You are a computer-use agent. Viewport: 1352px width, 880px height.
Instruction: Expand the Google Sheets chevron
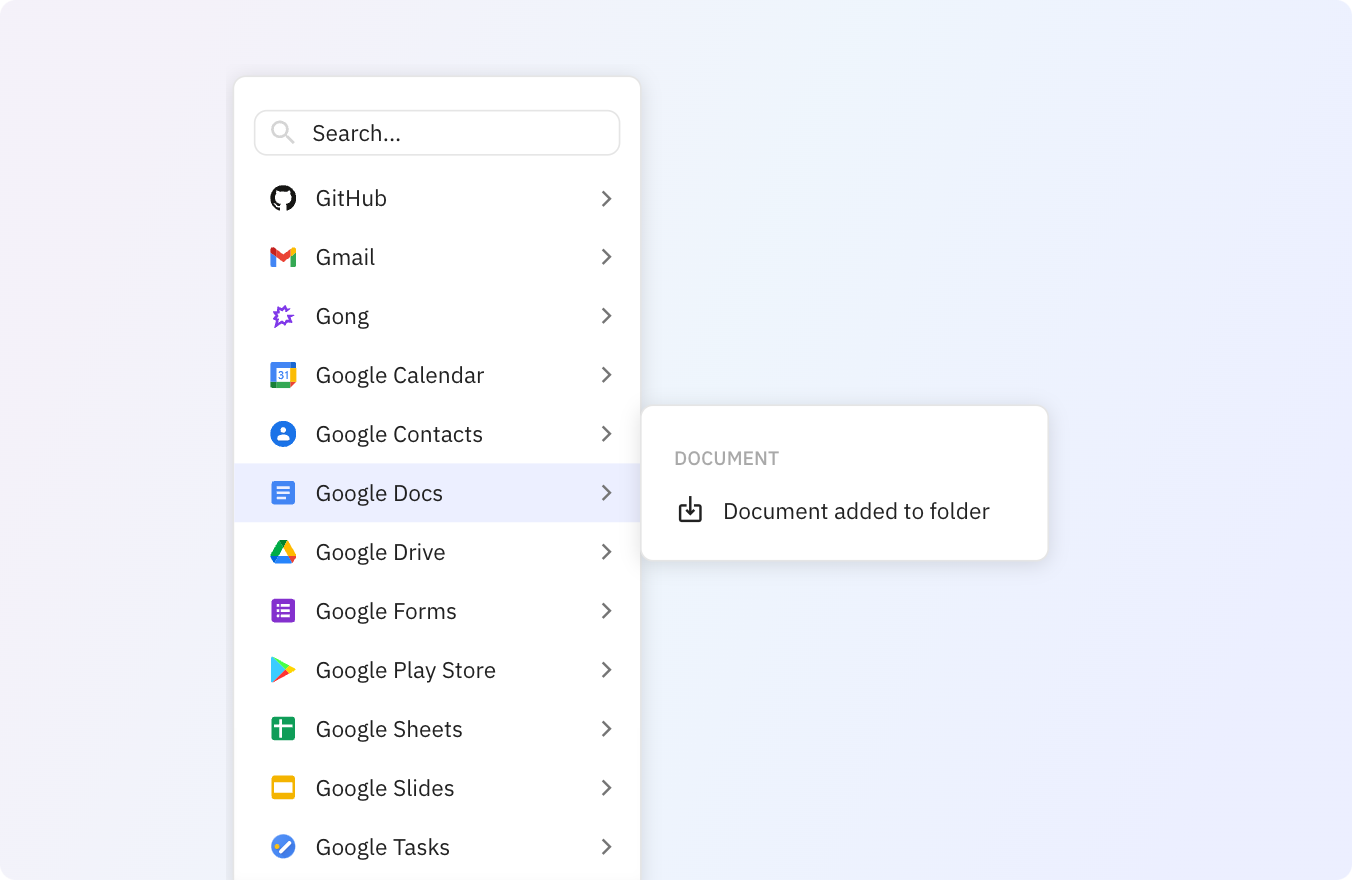pyautogui.click(x=606, y=729)
